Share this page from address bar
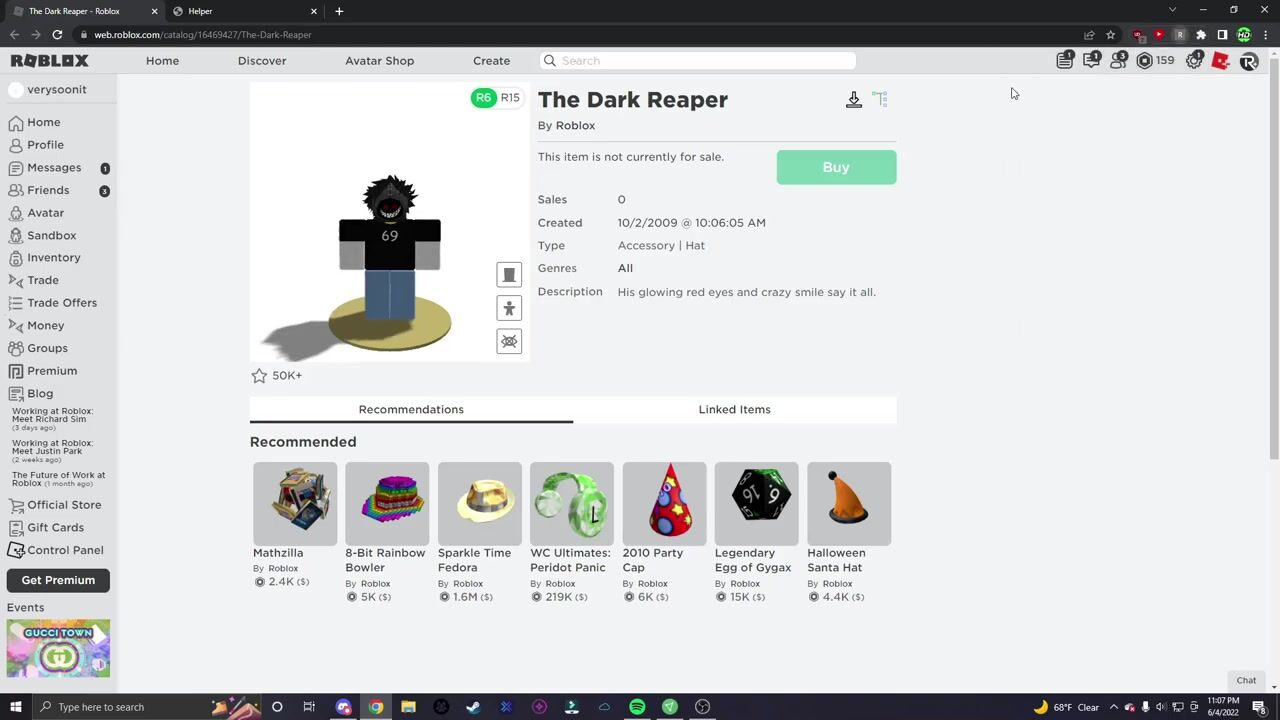The image size is (1280, 720). pos(1089,35)
